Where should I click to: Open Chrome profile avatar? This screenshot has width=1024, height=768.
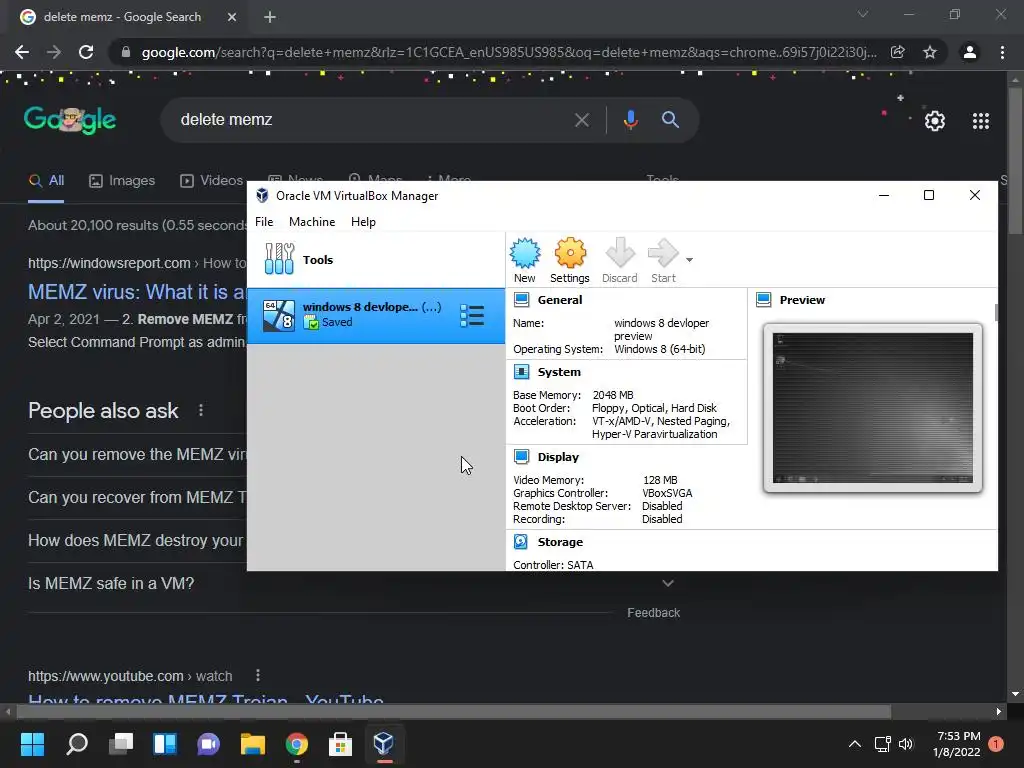click(x=970, y=52)
